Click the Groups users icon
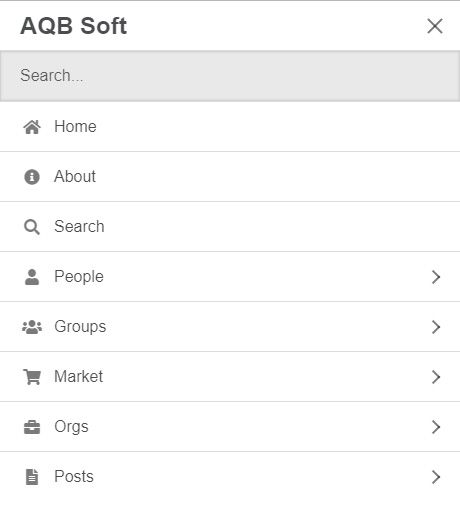 (32, 327)
